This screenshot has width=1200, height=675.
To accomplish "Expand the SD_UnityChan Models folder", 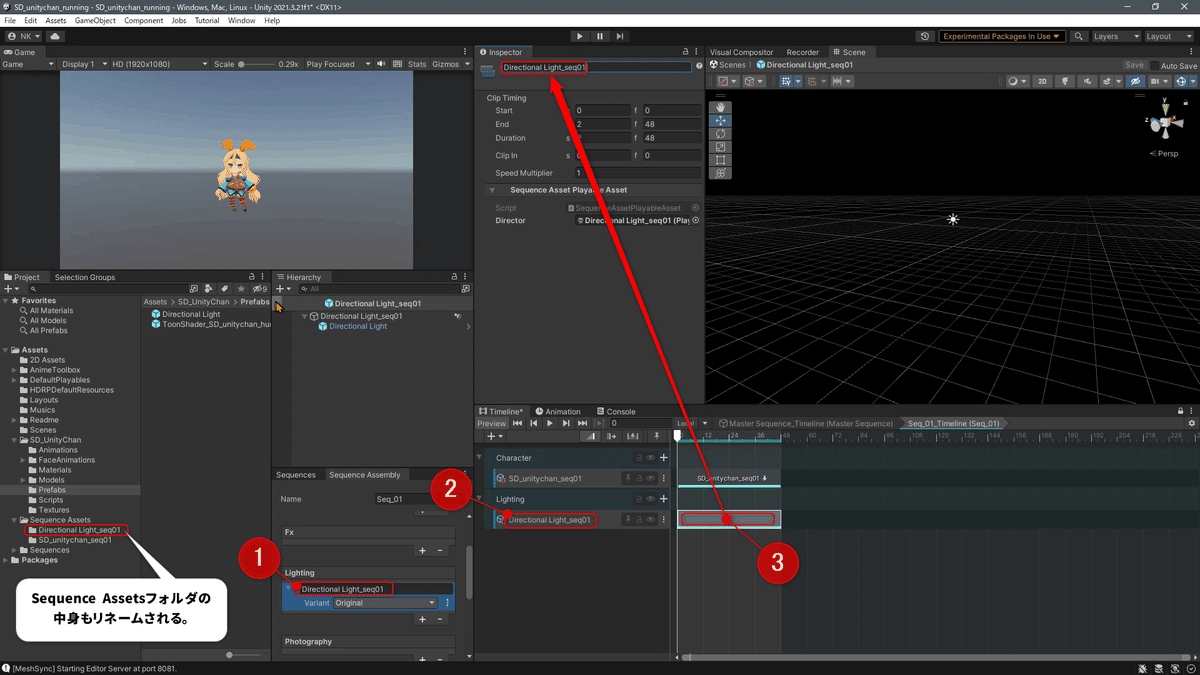I will pos(23,480).
